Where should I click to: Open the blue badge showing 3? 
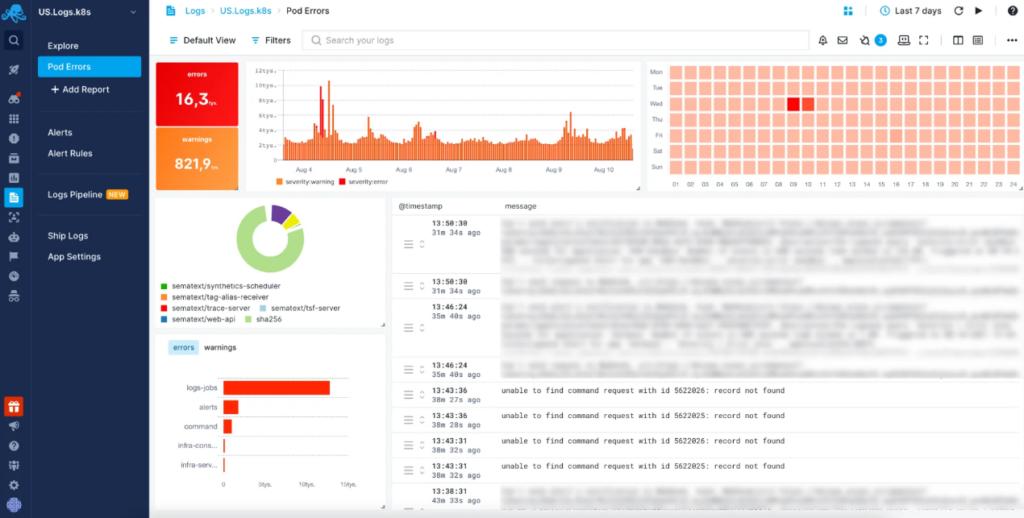(880, 40)
